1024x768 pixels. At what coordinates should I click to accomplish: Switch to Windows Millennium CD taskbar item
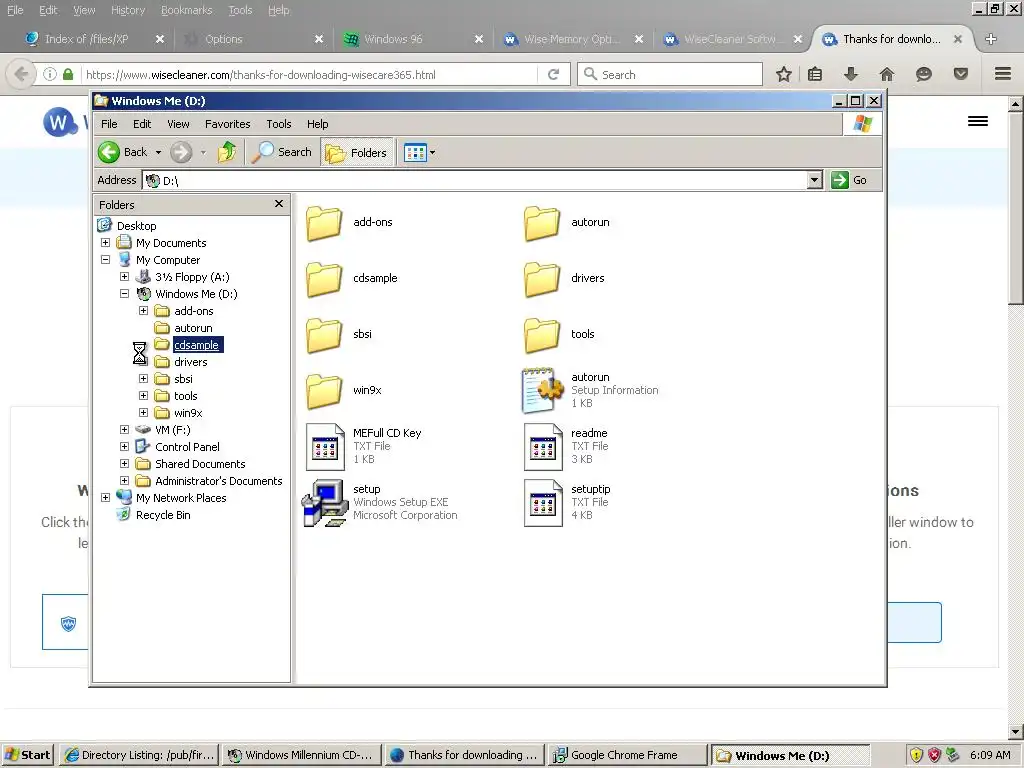coord(301,755)
